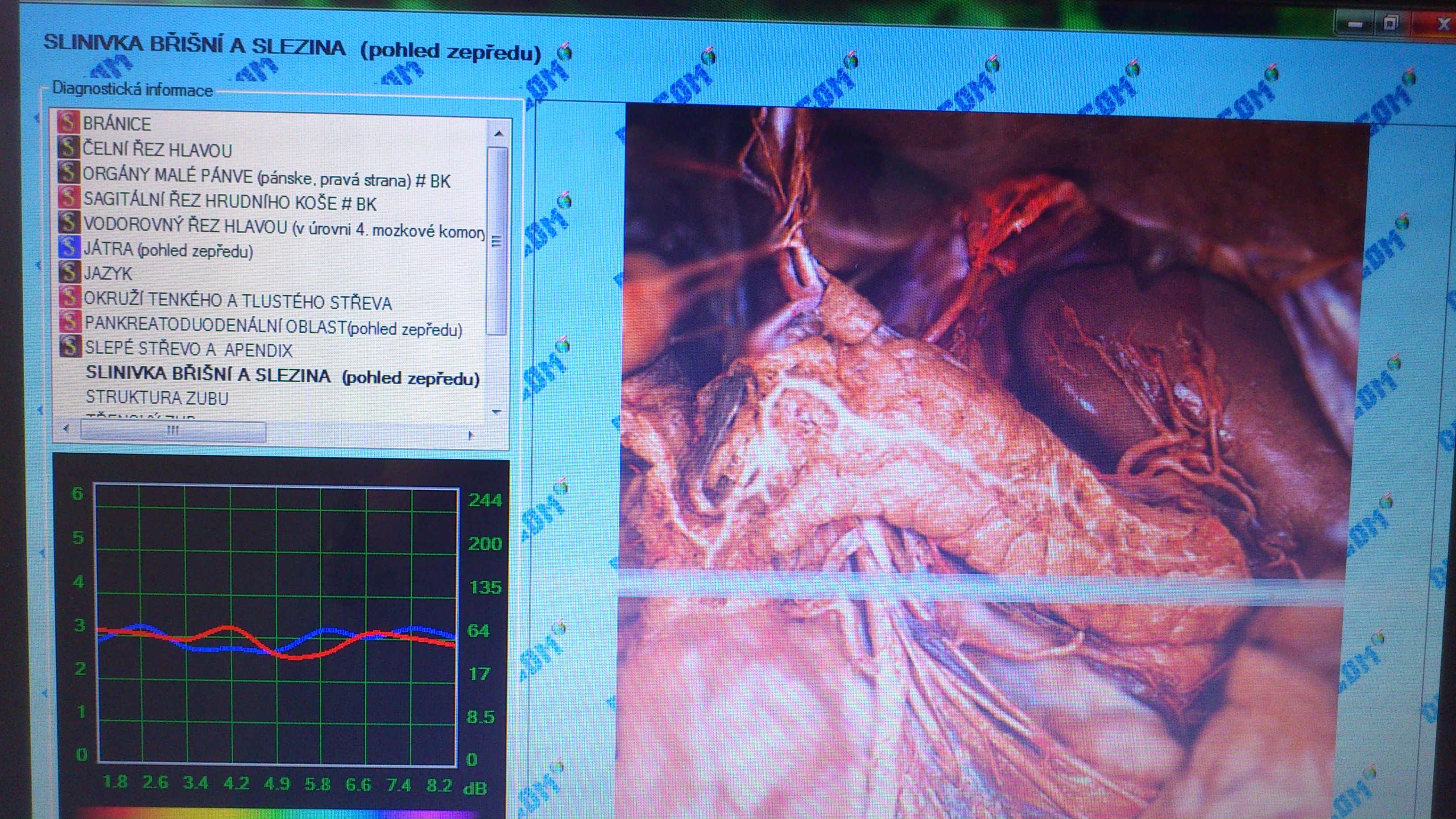Image resolution: width=1456 pixels, height=819 pixels.
Task: Select SLEPÉ STŘEVO A APENDIX entry
Action: [189, 349]
